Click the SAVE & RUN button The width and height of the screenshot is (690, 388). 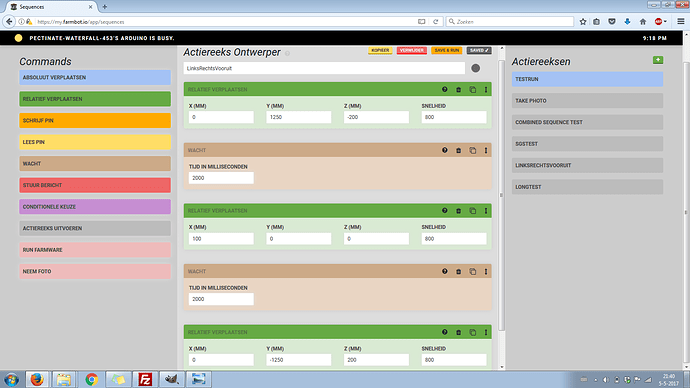447,51
